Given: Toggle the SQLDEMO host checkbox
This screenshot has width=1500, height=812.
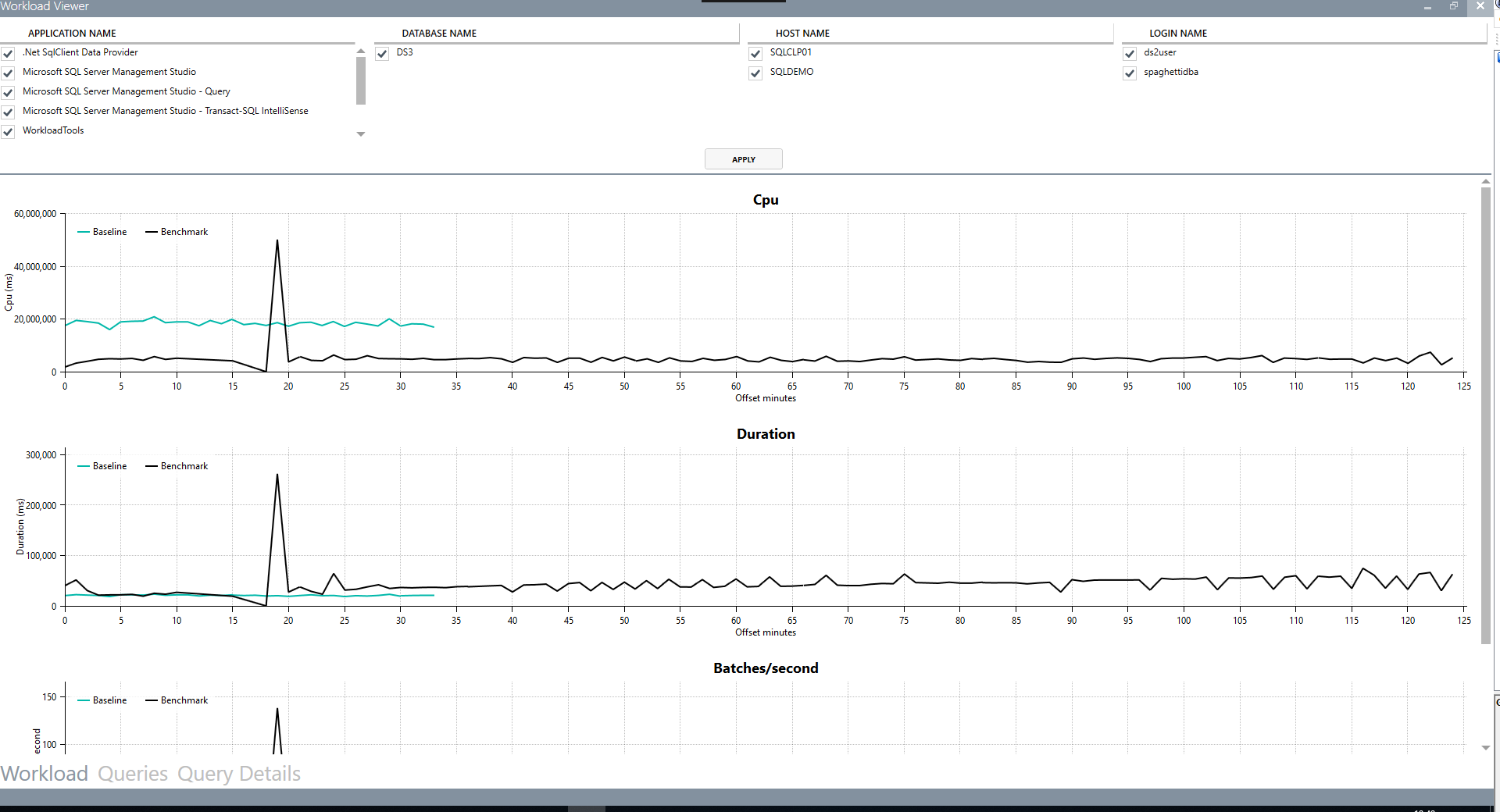Looking at the screenshot, I should pos(755,73).
